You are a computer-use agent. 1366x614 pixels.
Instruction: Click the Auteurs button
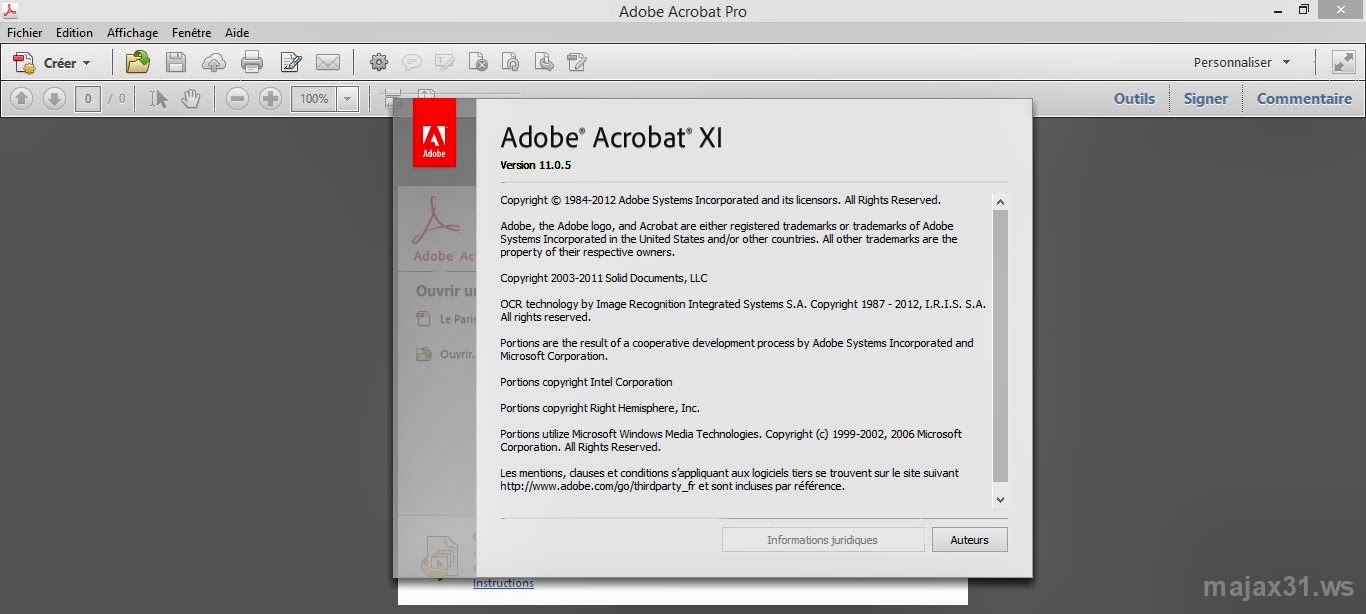tap(969, 540)
